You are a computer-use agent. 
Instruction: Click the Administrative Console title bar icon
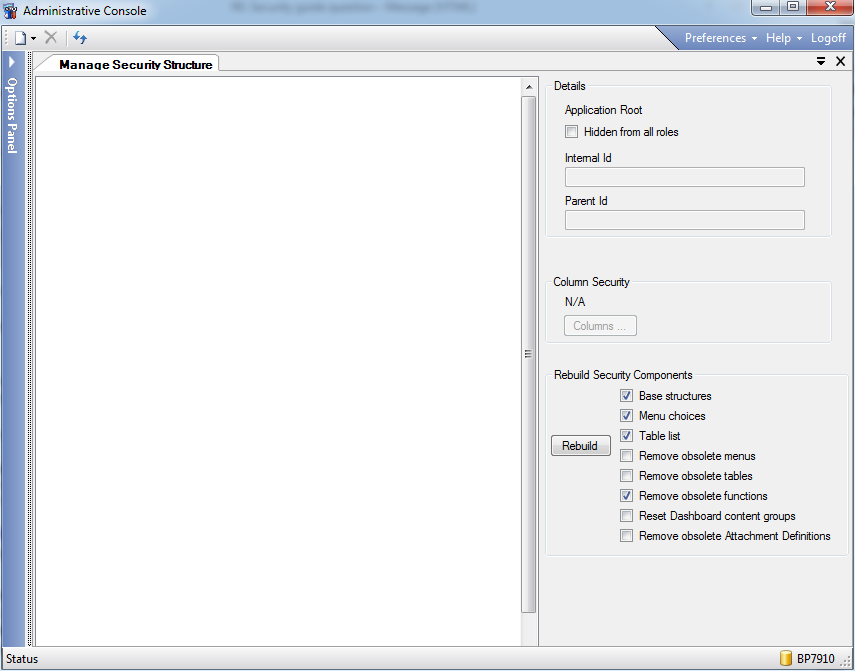point(11,11)
